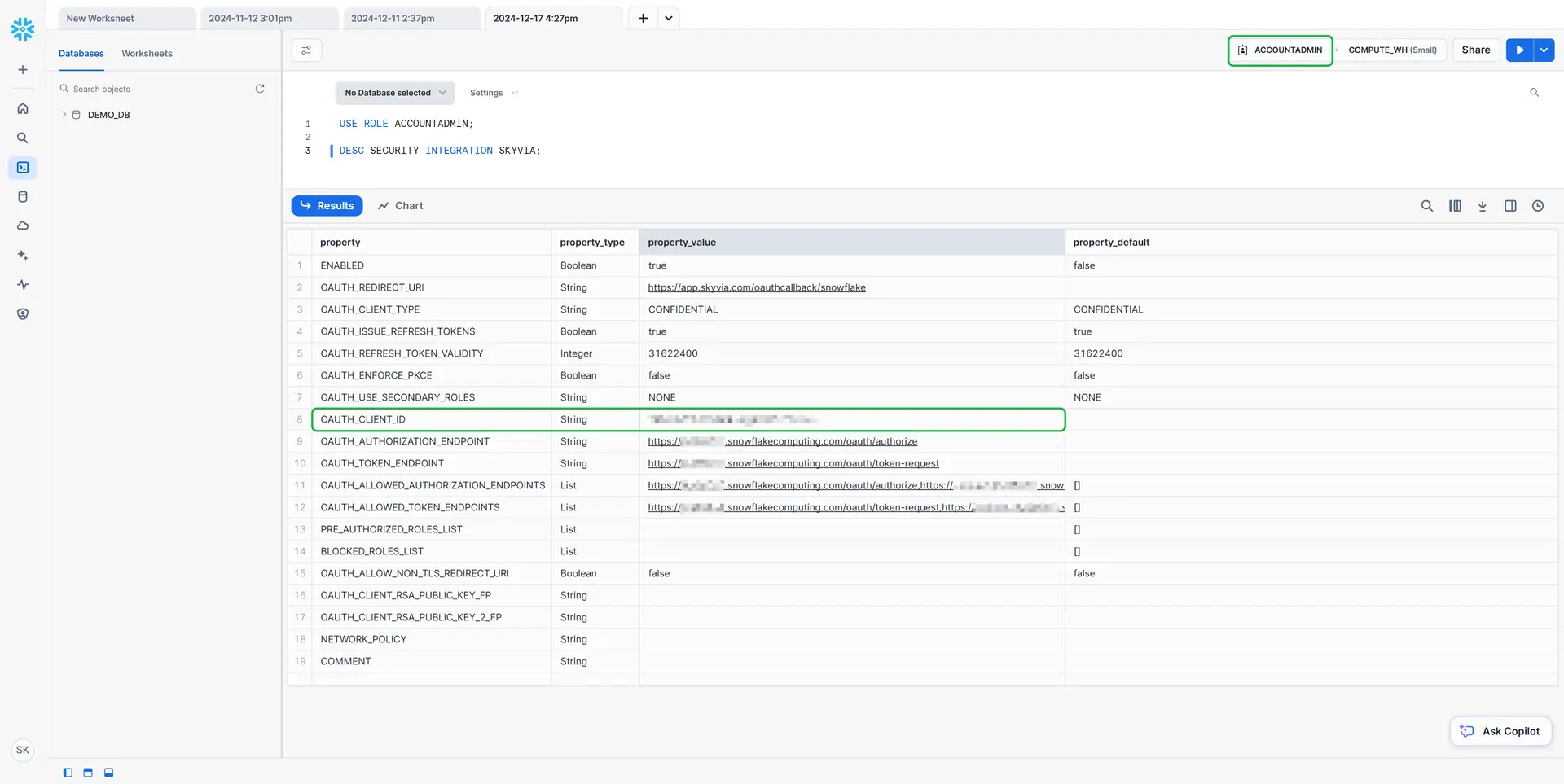Open query details clock icon
Viewport: 1564px width, 784px height.
[1538, 206]
